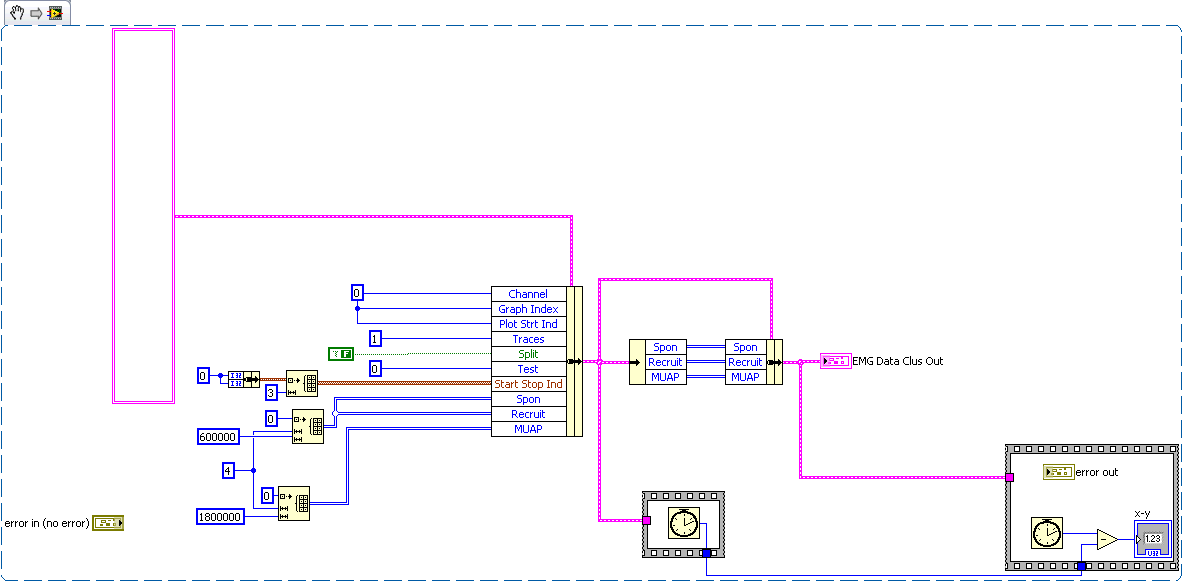Click the EMG Data Clus Out label
This screenshot has height=582, width=1183.
898,362
